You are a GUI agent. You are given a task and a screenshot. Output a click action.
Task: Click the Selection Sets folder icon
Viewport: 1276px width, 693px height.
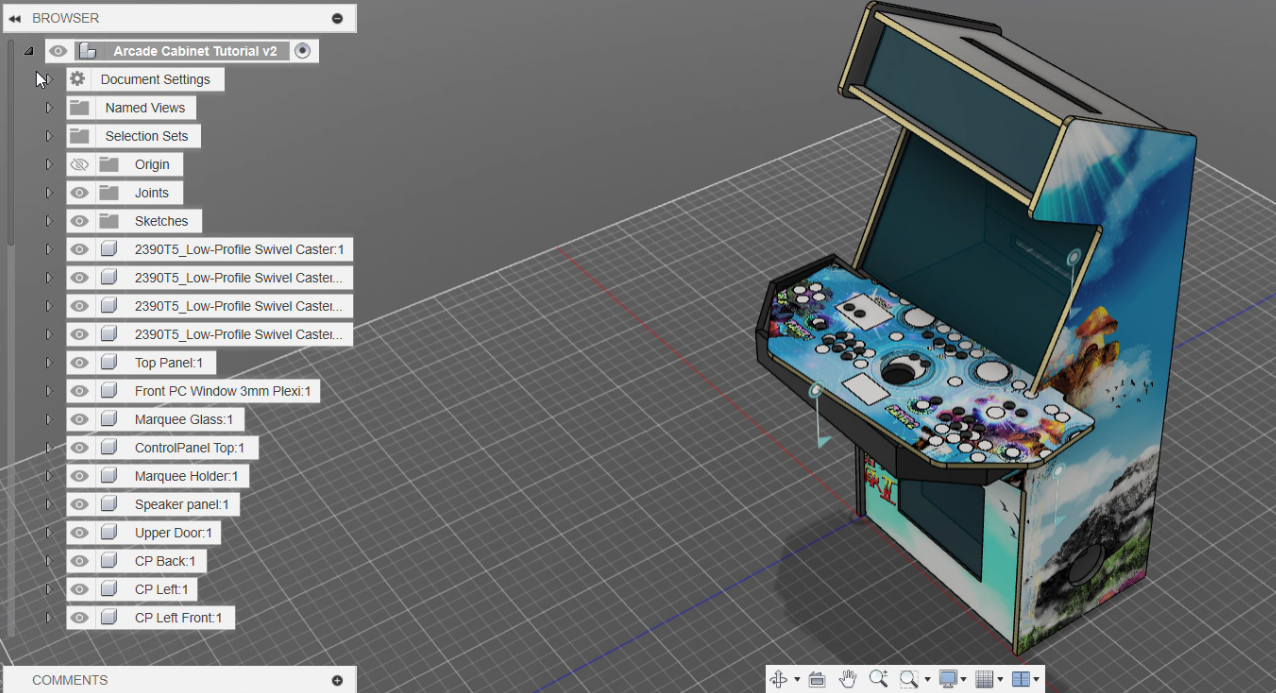point(79,136)
